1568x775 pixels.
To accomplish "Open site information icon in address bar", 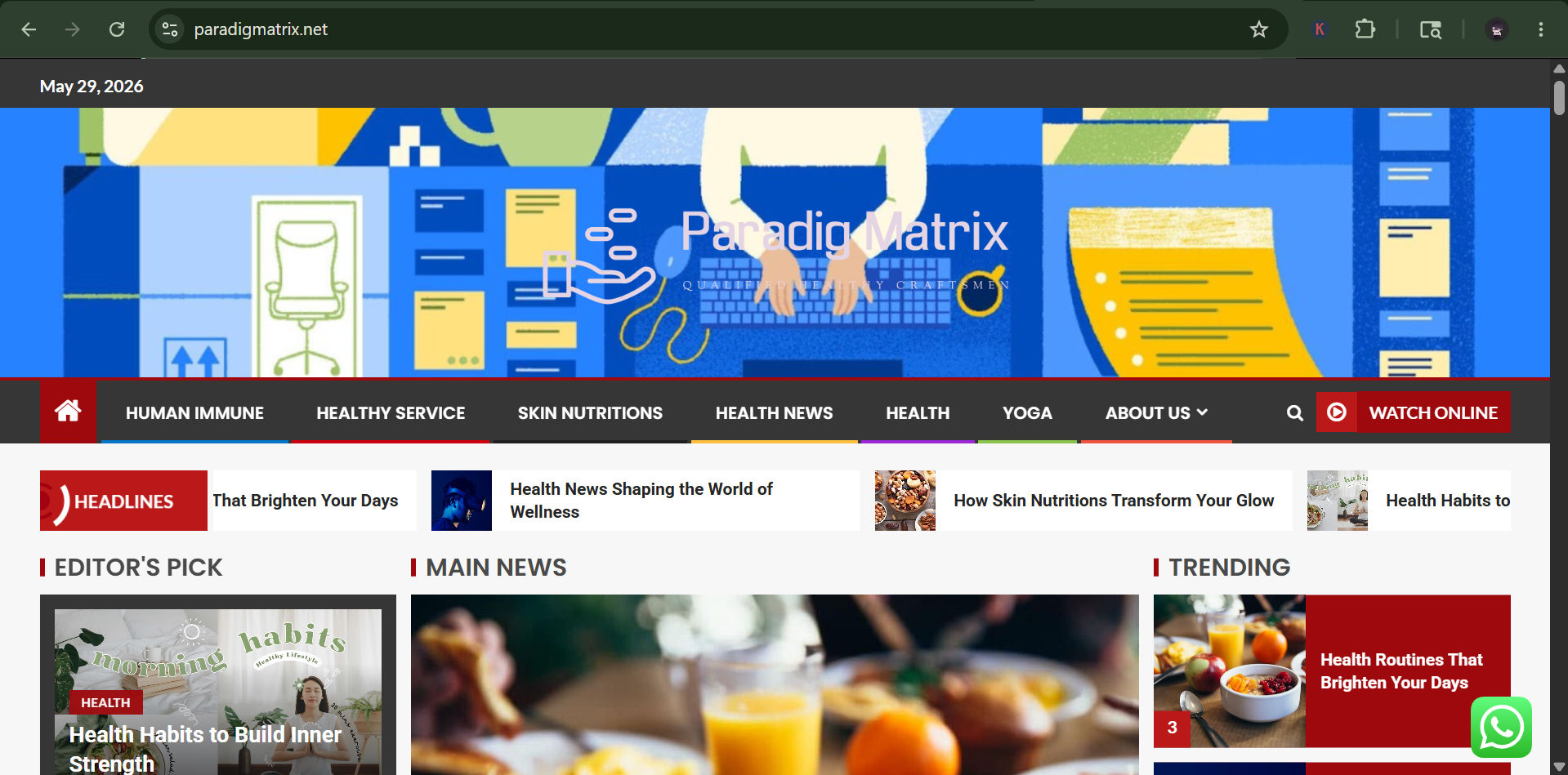I will tap(170, 29).
